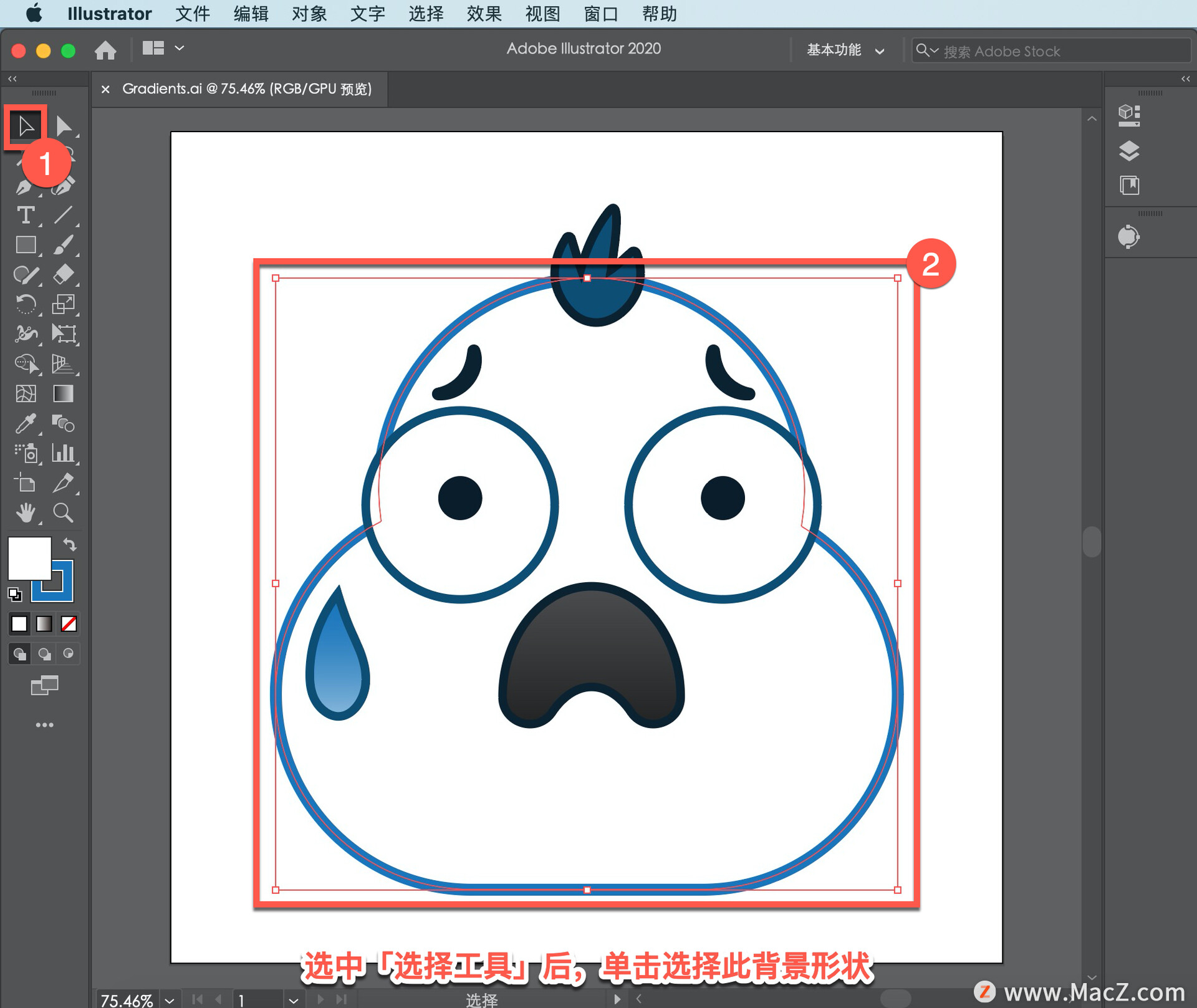Open the 效果 menu
Image resolution: width=1197 pixels, height=1008 pixels.
click(484, 13)
